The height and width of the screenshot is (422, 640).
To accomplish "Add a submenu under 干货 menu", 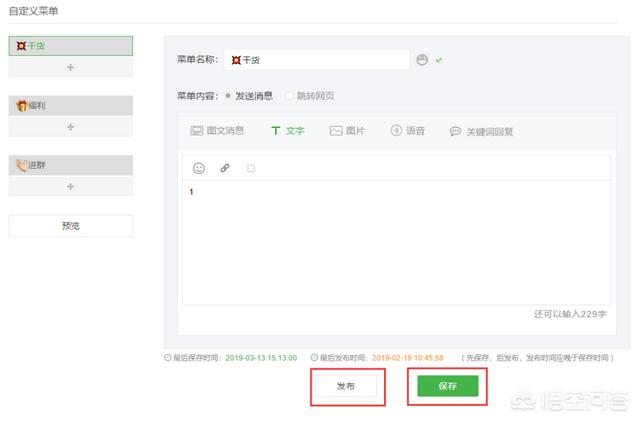I will (70, 67).
